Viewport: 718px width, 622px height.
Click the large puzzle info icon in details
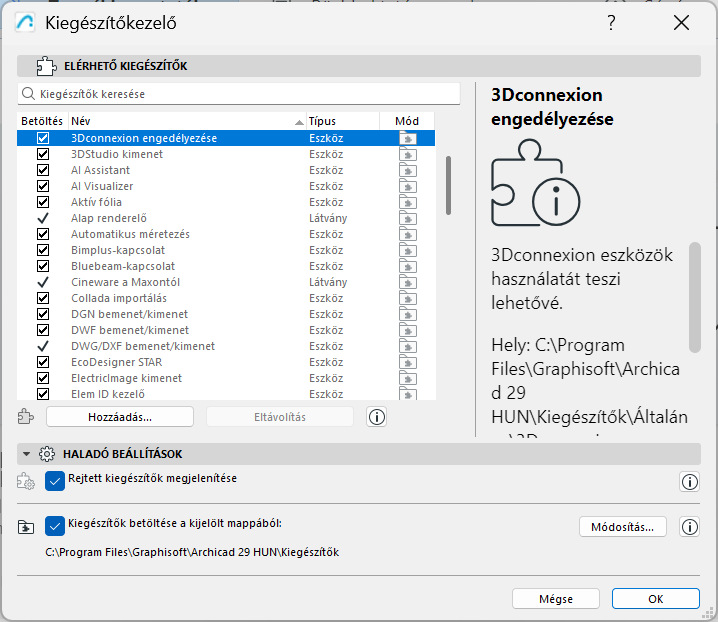click(x=535, y=183)
